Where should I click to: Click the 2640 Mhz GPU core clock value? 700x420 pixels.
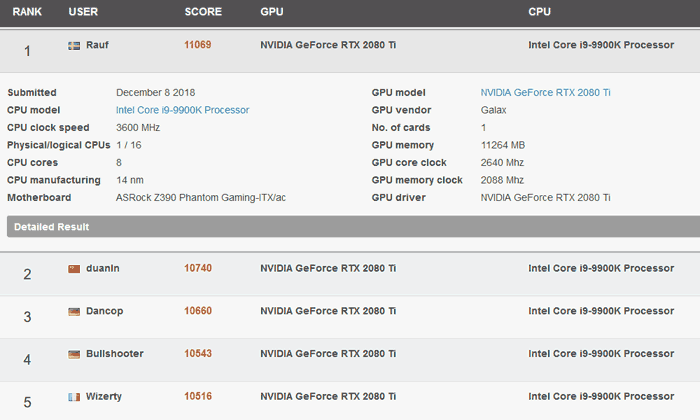tap(502, 162)
